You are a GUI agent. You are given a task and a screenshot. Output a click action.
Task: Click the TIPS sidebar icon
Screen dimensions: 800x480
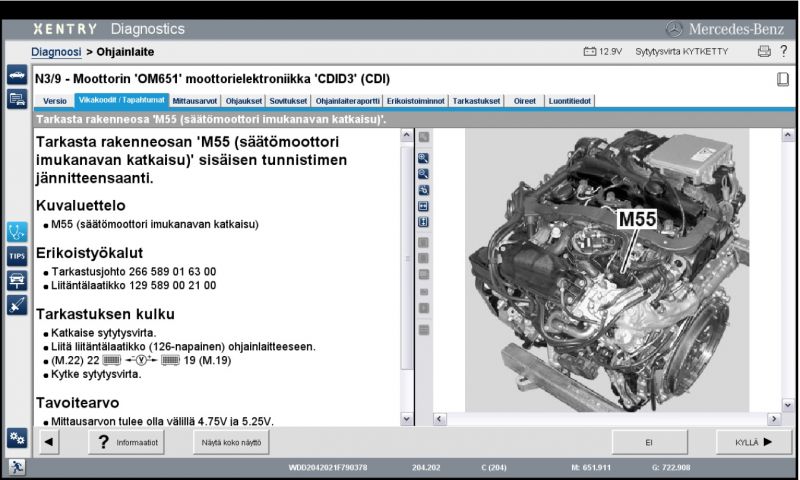[x=16, y=256]
